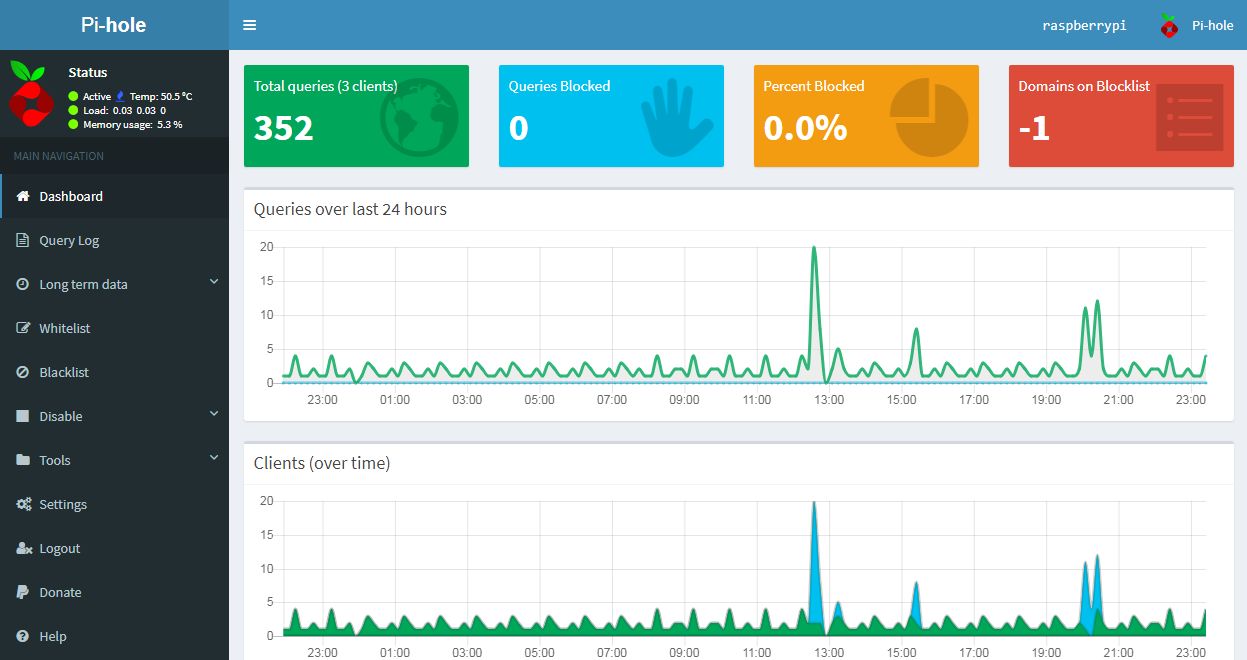Click the Pi-hole title in header
The height and width of the screenshot is (660, 1247).
[113, 25]
